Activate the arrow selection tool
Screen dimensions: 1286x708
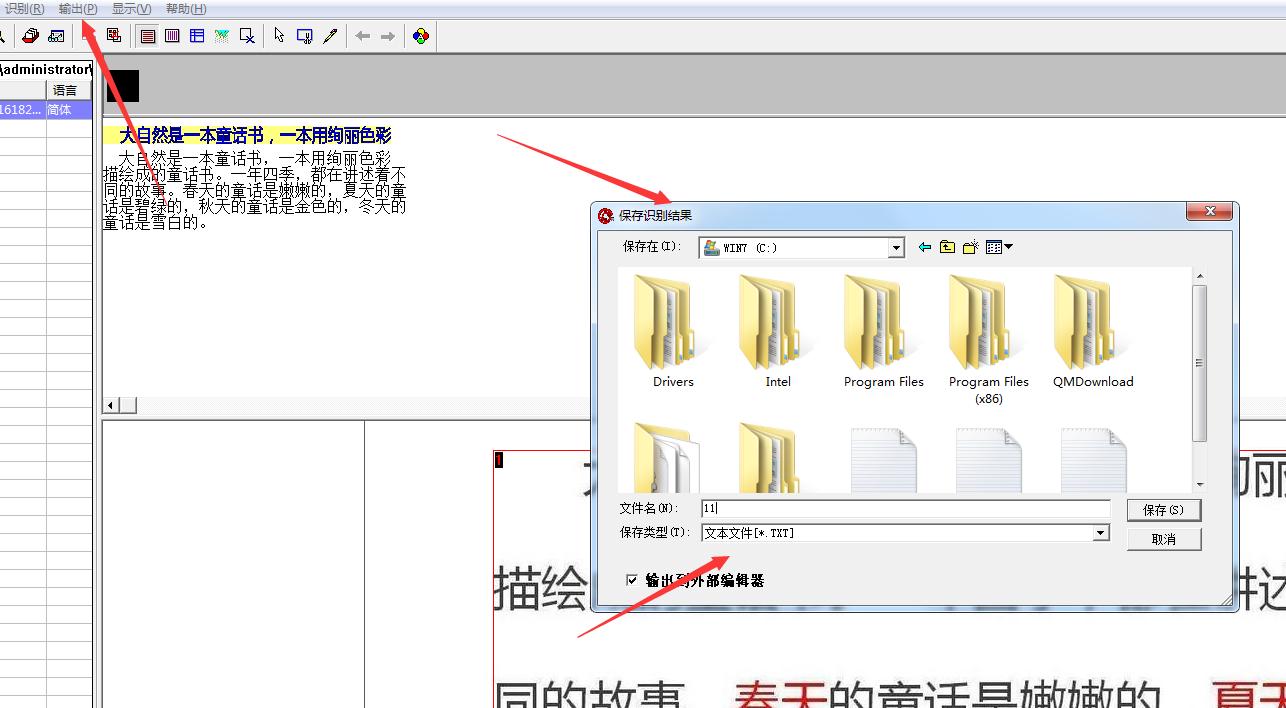[278, 35]
